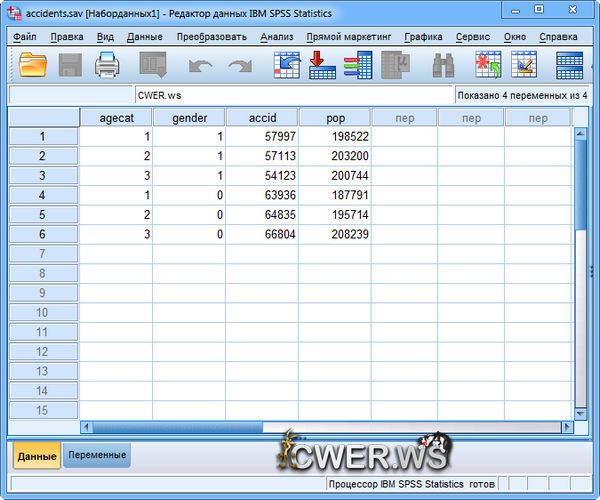Click accid cell value 66804
Image resolution: width=600 pixels, height=500 pixels.
pyautogui.click(x=262, y=234)
